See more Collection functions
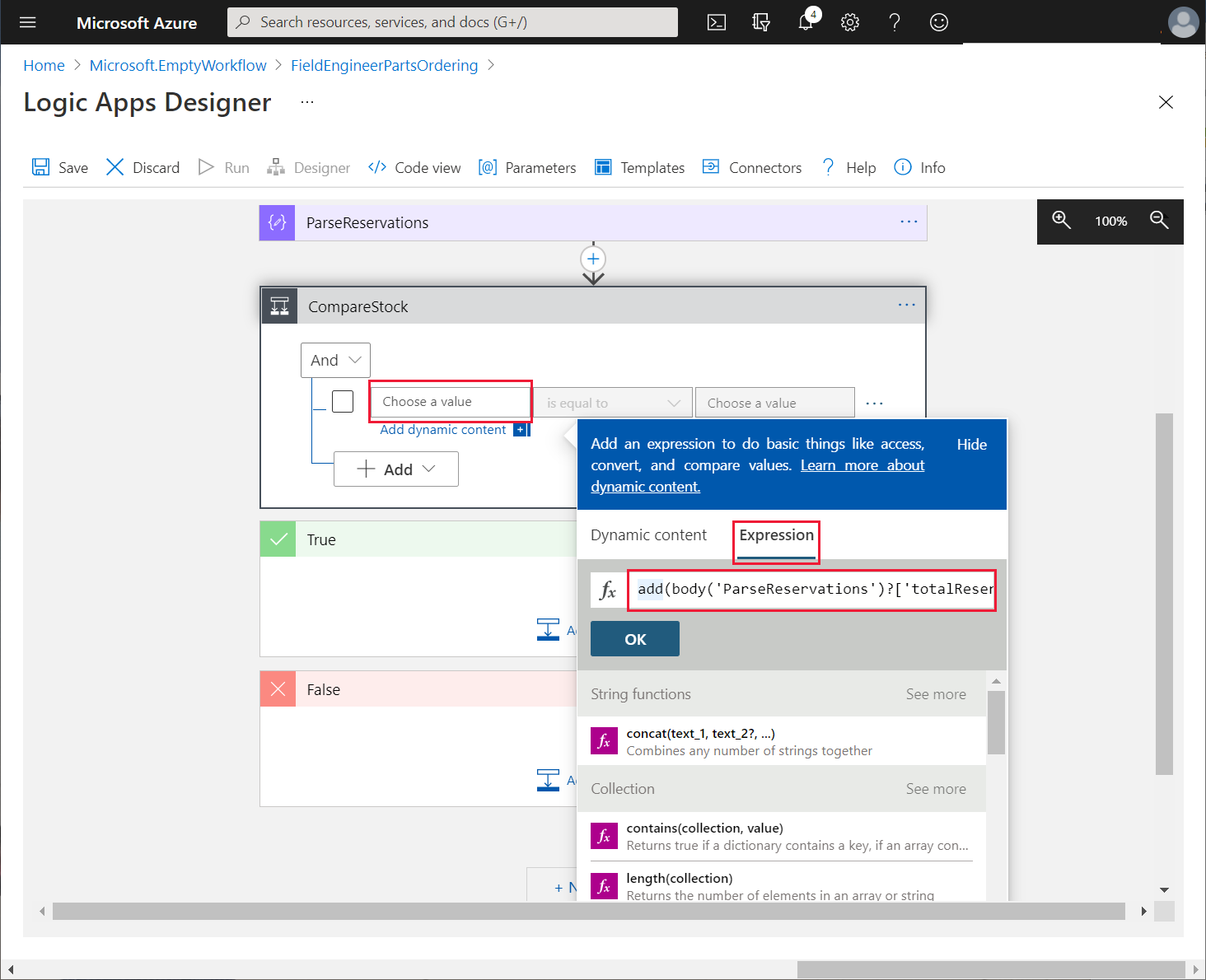 (x=936, y=789)
